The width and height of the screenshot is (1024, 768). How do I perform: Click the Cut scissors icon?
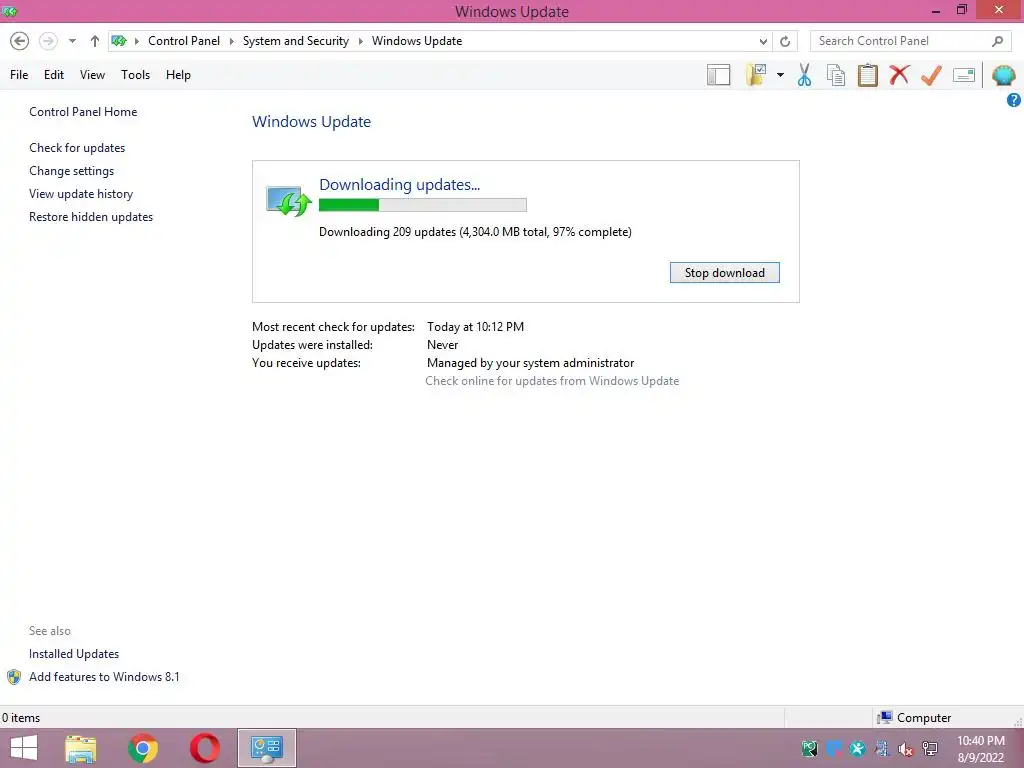pyautogui.click(x=805, y=75)
